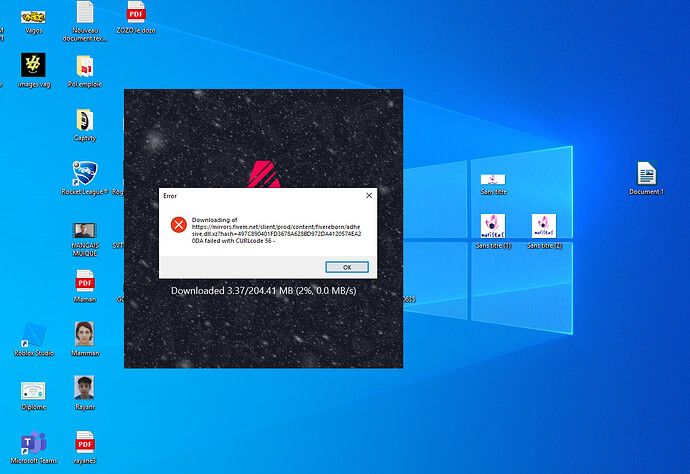Select the Diplome image icon
The width and height of the screenshot is (690, 474).
pos(33,391)
